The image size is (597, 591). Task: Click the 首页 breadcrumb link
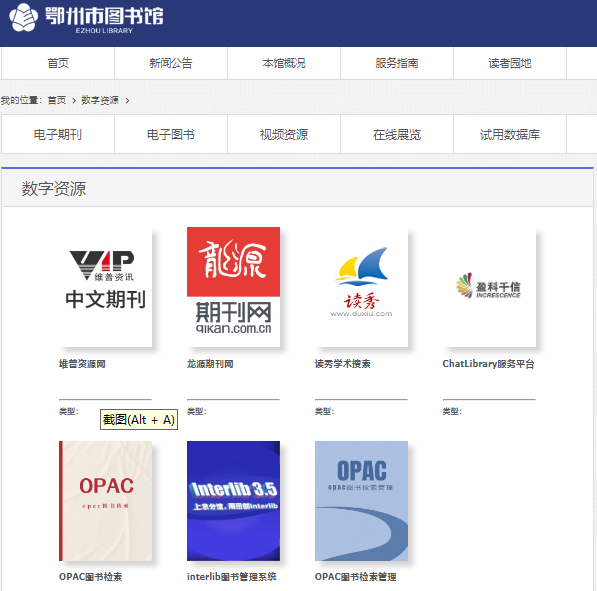[x=57, y=100]
